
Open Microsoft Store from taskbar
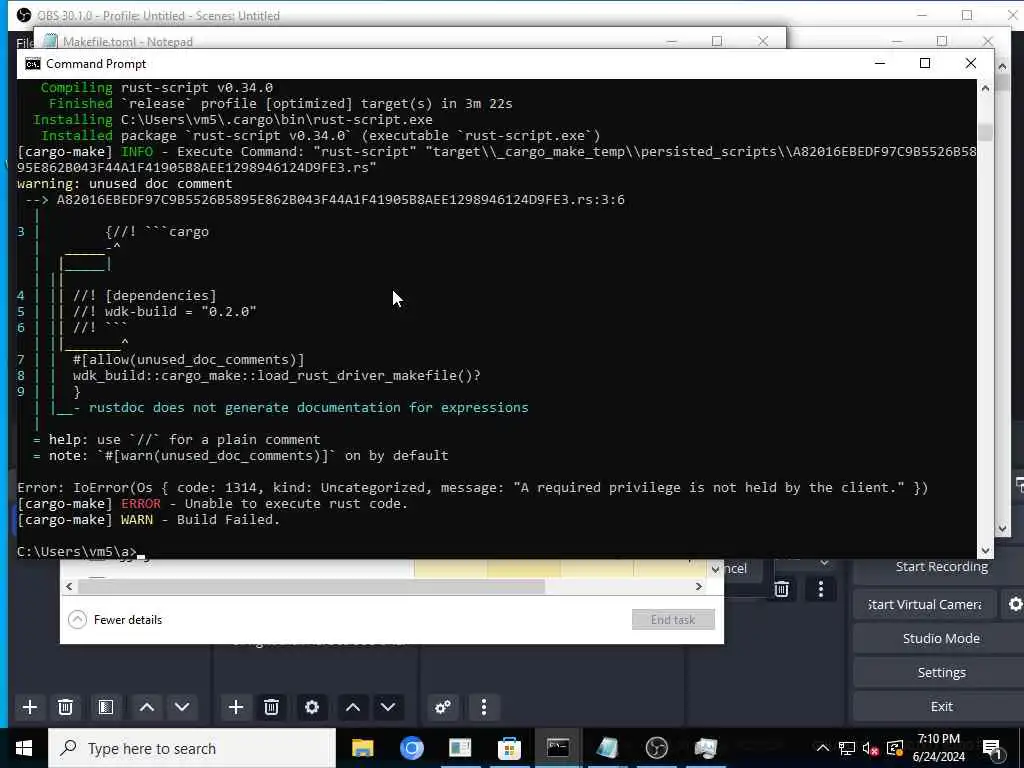click(509, 748)
